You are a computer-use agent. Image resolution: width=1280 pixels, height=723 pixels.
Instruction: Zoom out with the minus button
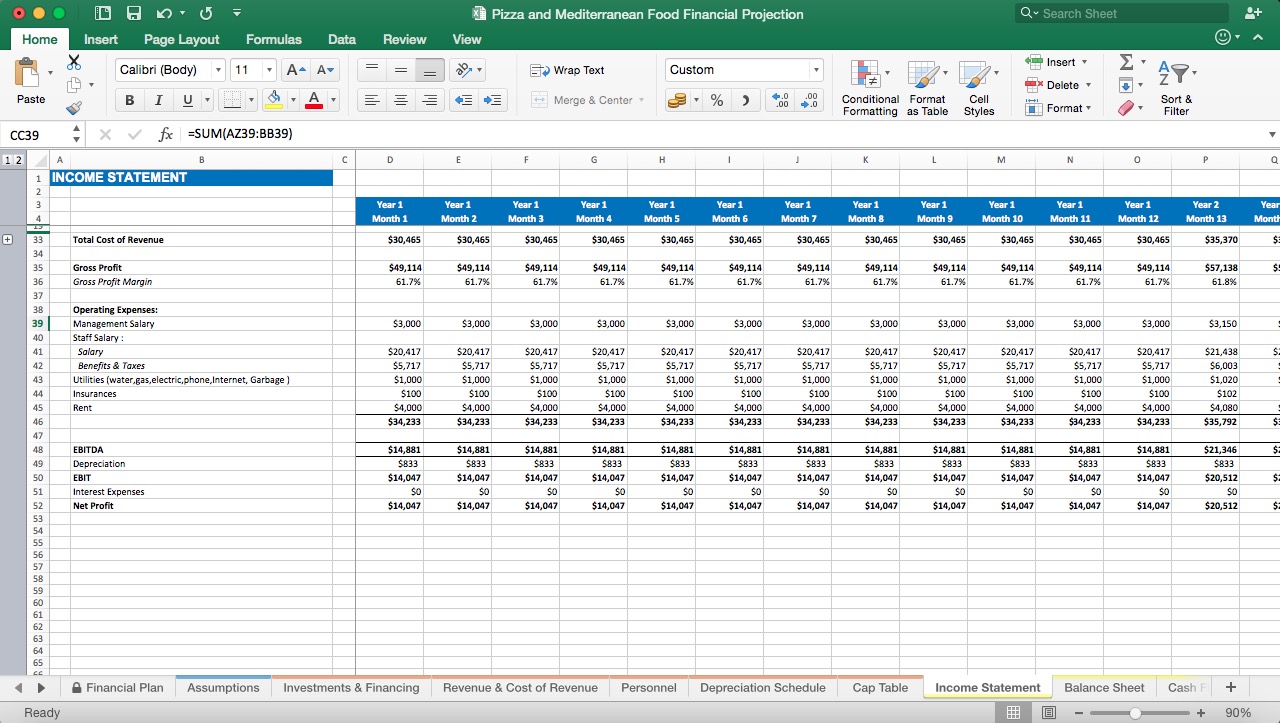pos(1079,713)
